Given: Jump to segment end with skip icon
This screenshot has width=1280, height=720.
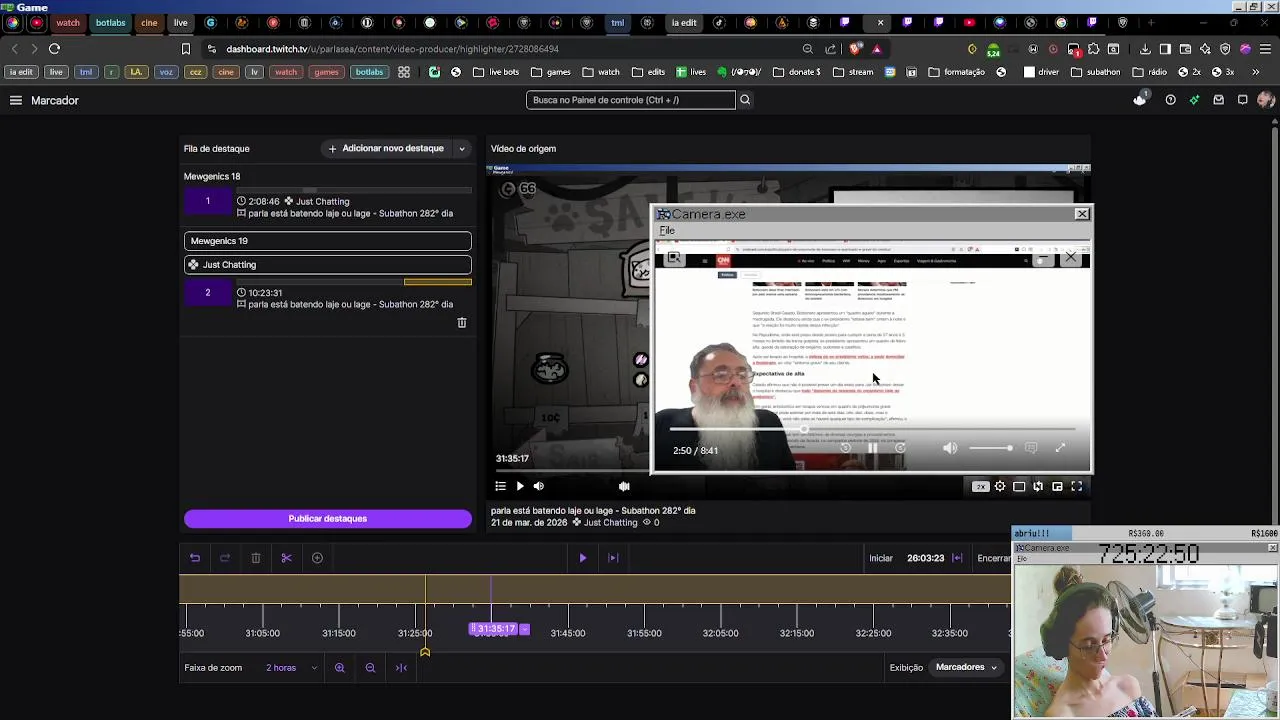Looking at the screenshot, I should point(613,558).
